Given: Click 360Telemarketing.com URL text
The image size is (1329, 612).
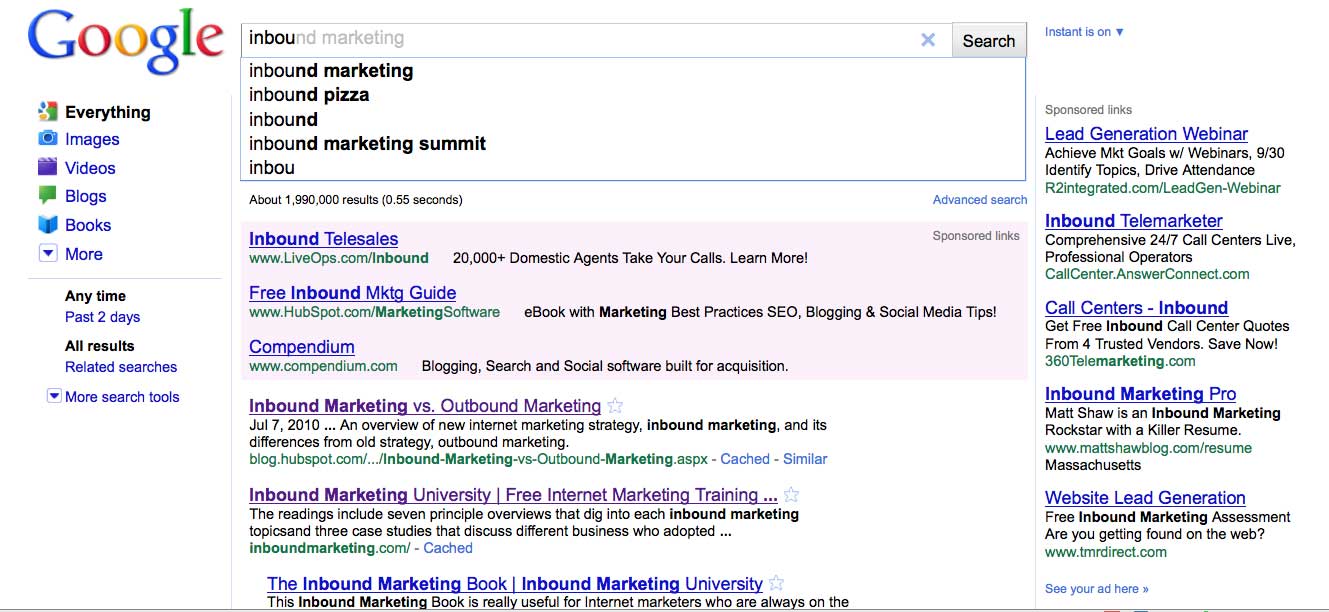Looking at the screenshot, I should 1120,361.
